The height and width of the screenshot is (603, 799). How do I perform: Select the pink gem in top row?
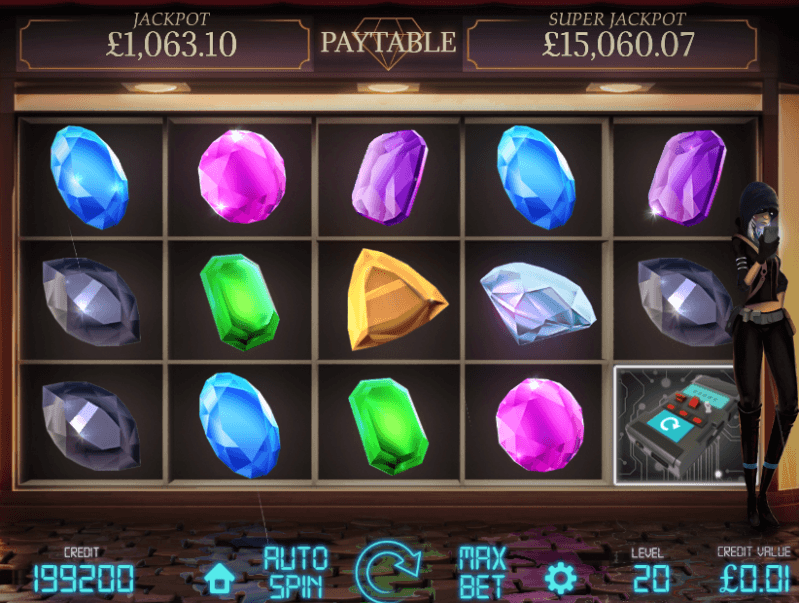pos(242,176)
